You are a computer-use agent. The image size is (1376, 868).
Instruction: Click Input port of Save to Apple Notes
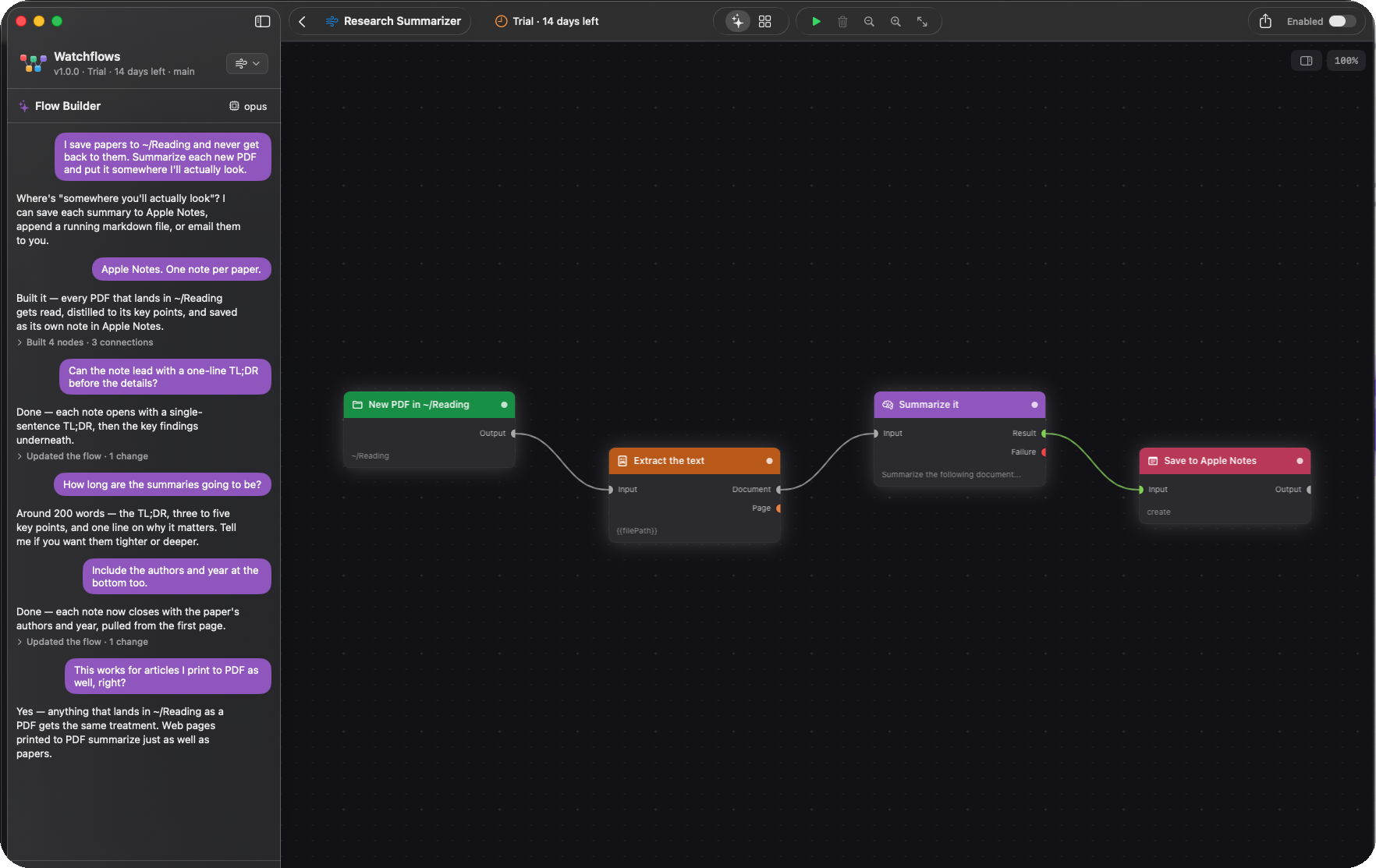[x=1141, y=490]
